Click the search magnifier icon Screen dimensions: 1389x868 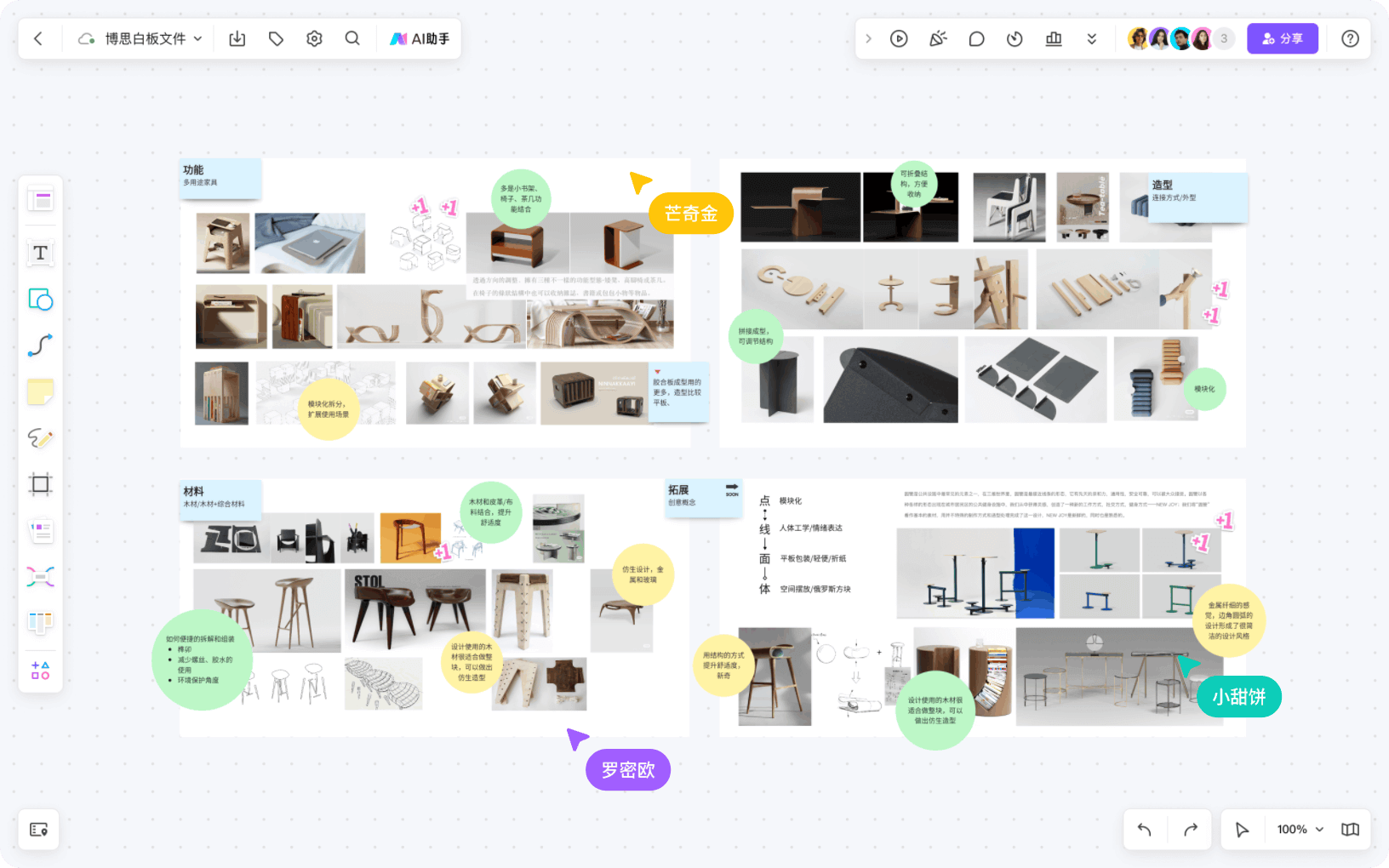coord(352,38)
